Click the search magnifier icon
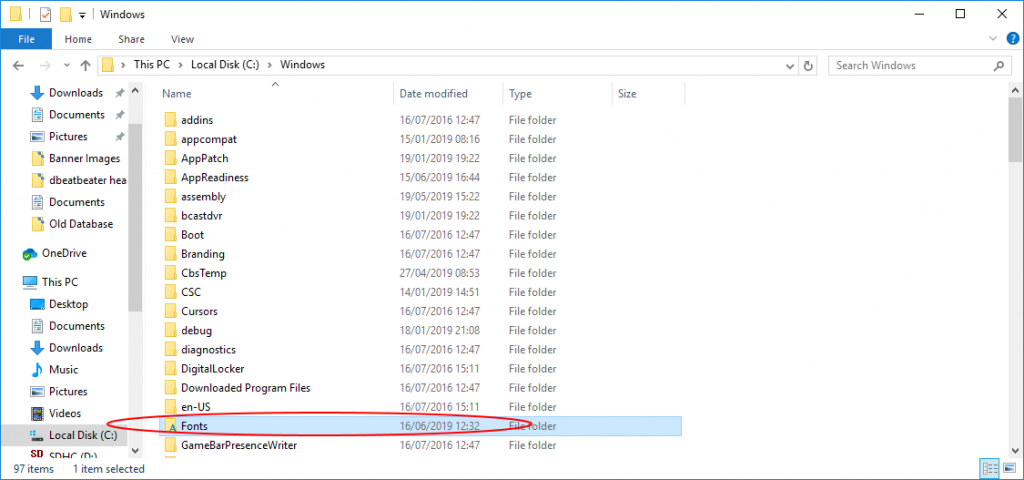Screen dimensions: 1024x480 (999, 65)
